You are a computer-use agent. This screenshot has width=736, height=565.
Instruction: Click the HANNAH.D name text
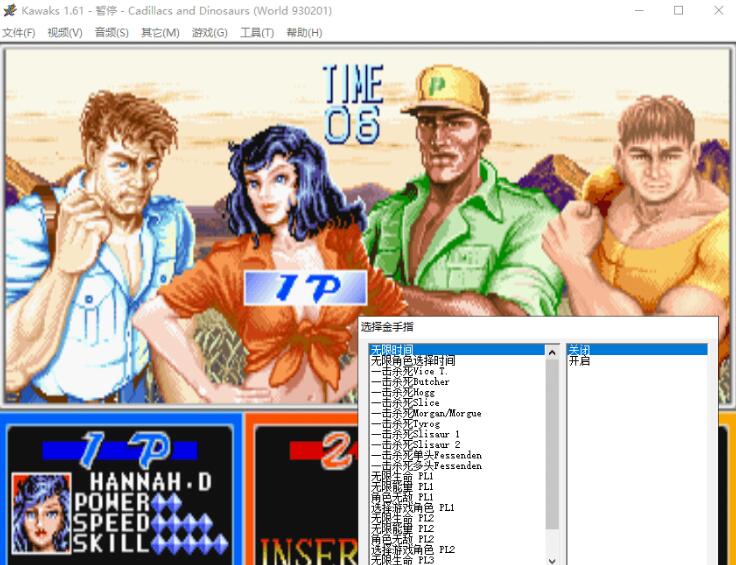click(x=151, y=482)
